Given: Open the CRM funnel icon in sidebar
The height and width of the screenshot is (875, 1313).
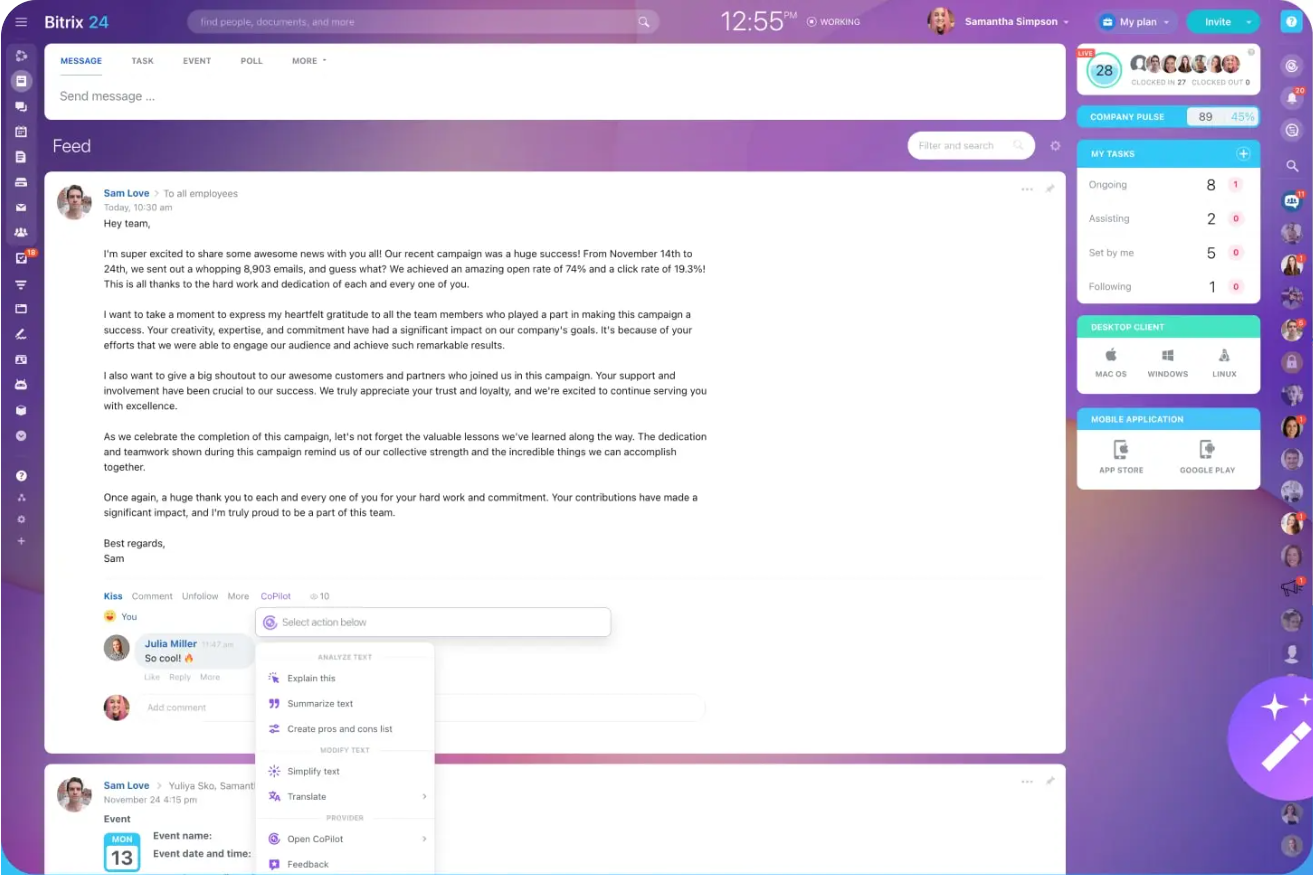Looking at the screenshot, I should pyautogui.click(x=21, y=284).
